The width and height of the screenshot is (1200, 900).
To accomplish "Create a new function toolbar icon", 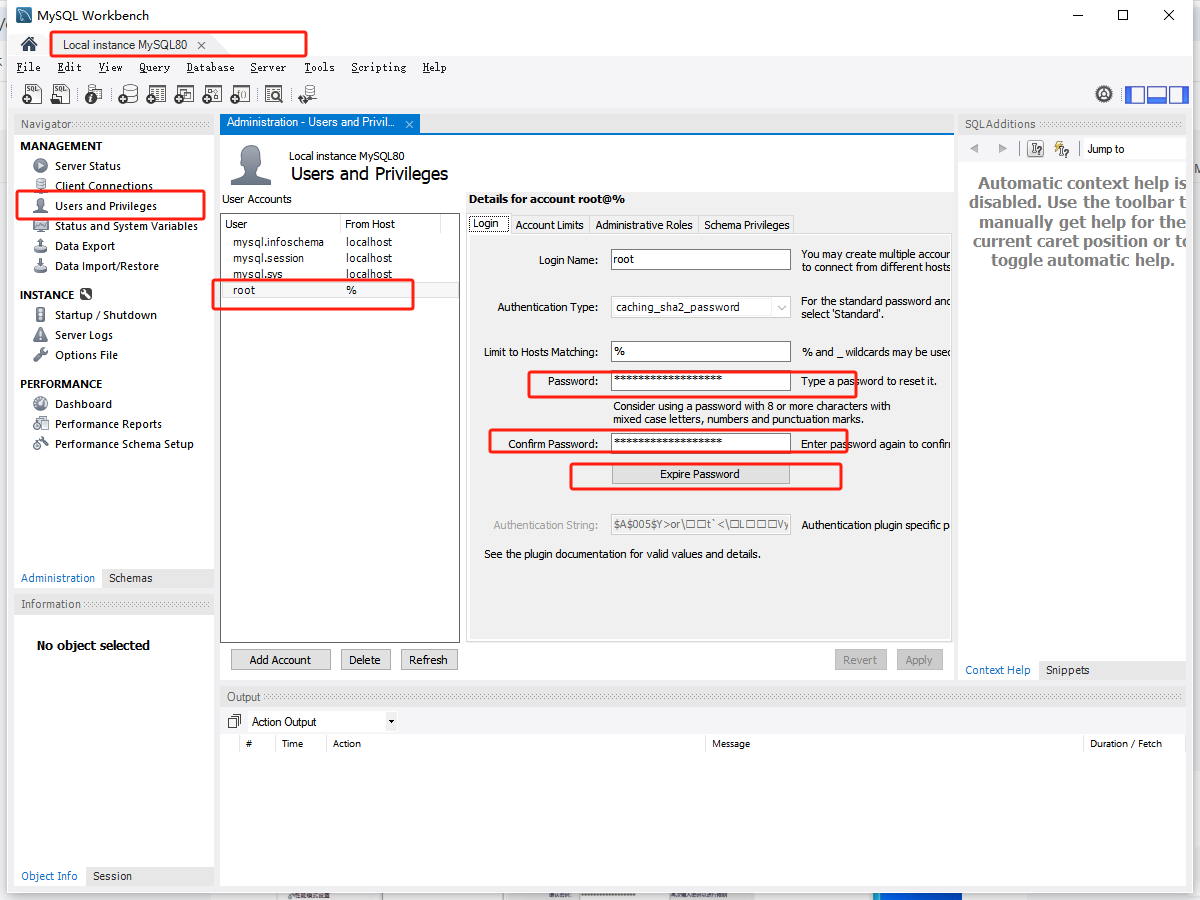I will tap(240, 94).
